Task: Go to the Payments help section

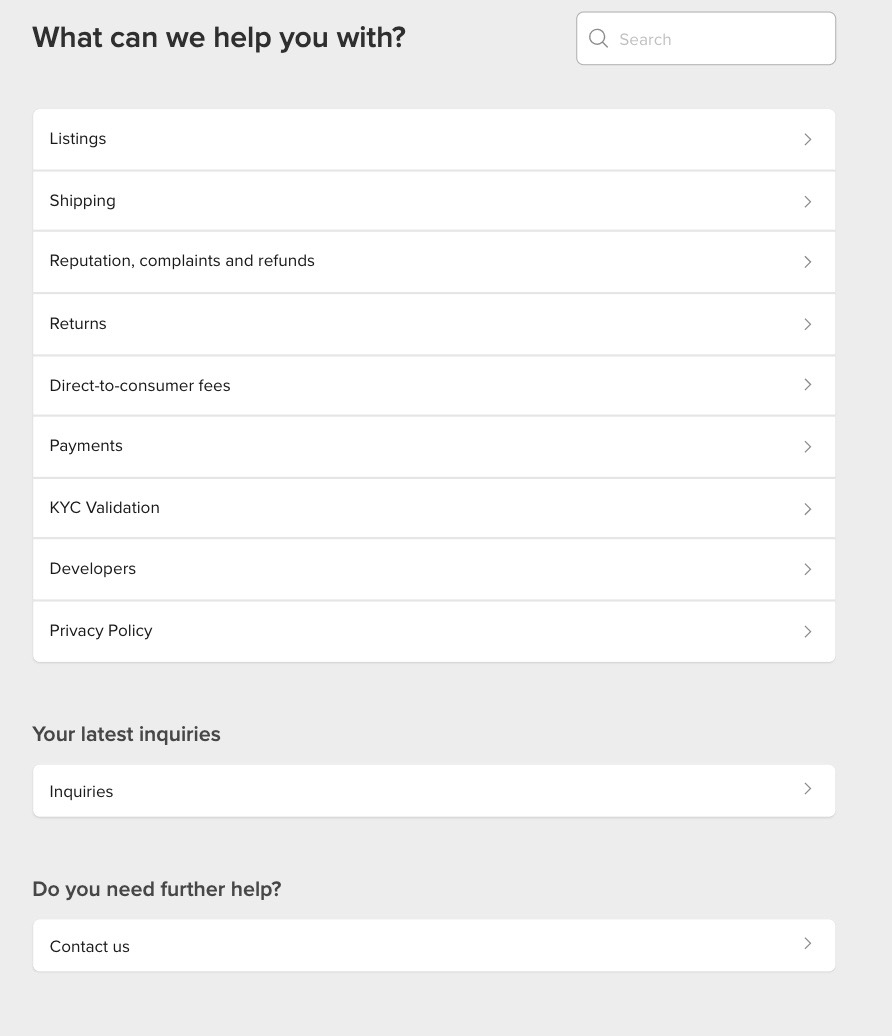Action: tap(434, 447)
